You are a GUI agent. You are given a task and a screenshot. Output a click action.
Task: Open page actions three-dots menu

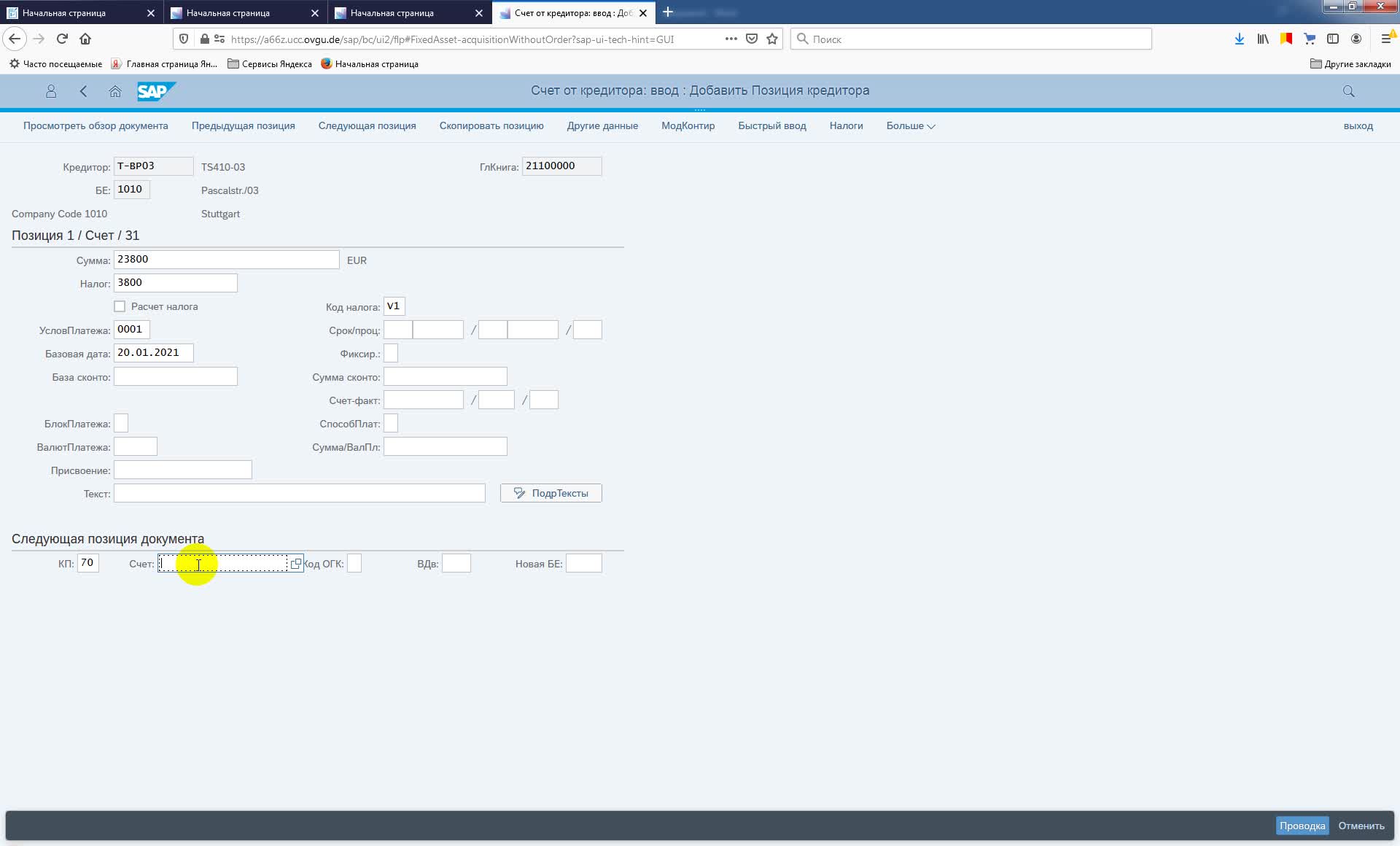731,39
